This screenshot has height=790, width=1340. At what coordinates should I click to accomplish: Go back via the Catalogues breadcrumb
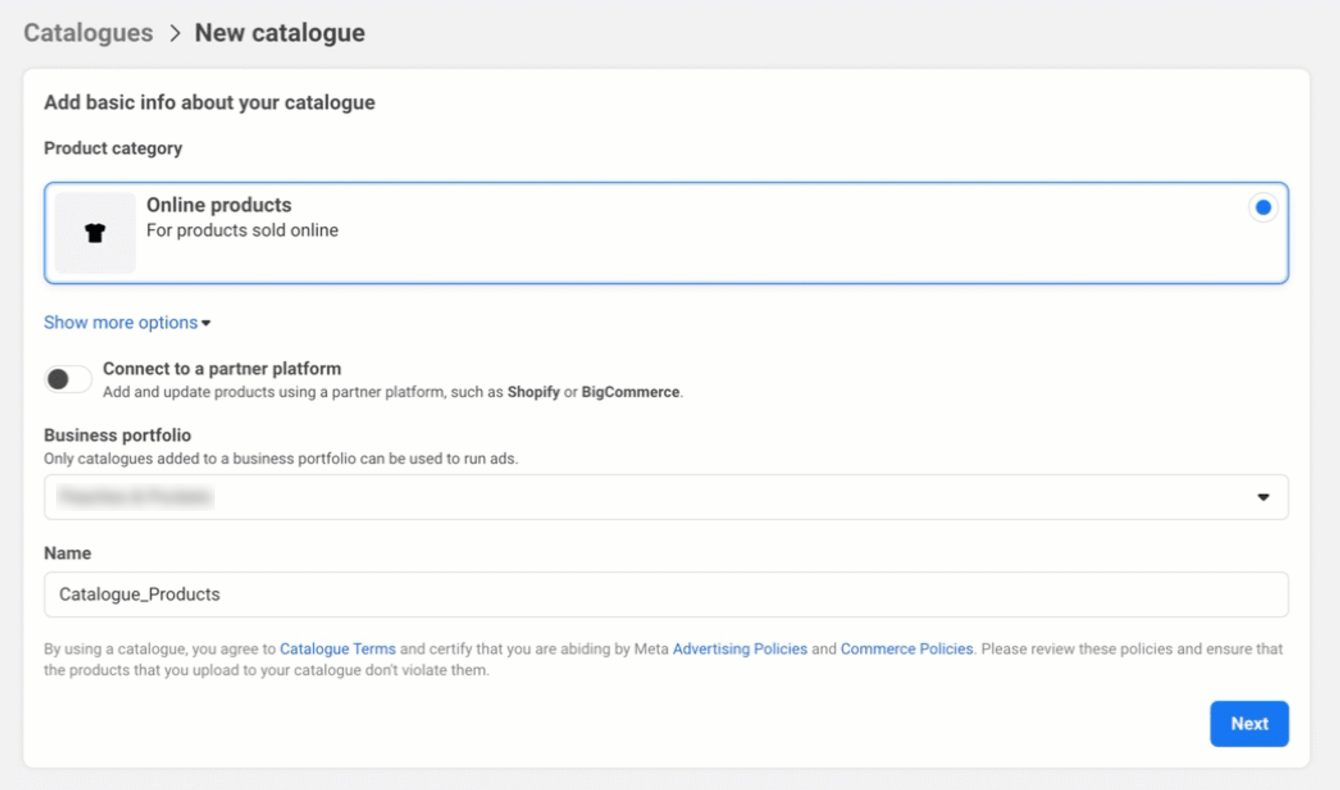pyautogui.click(x=87, y=31)
